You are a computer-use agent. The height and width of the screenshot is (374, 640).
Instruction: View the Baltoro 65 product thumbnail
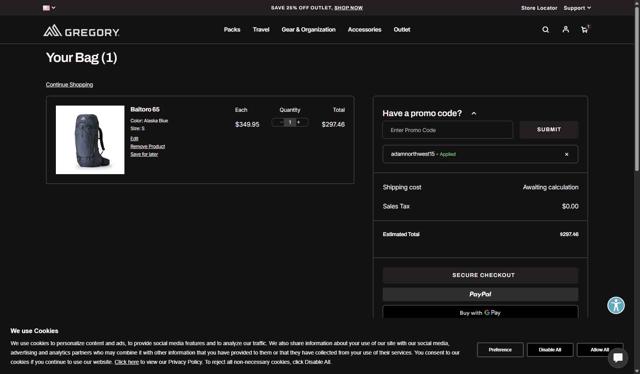pyautogui.click(x=90, y=140)
